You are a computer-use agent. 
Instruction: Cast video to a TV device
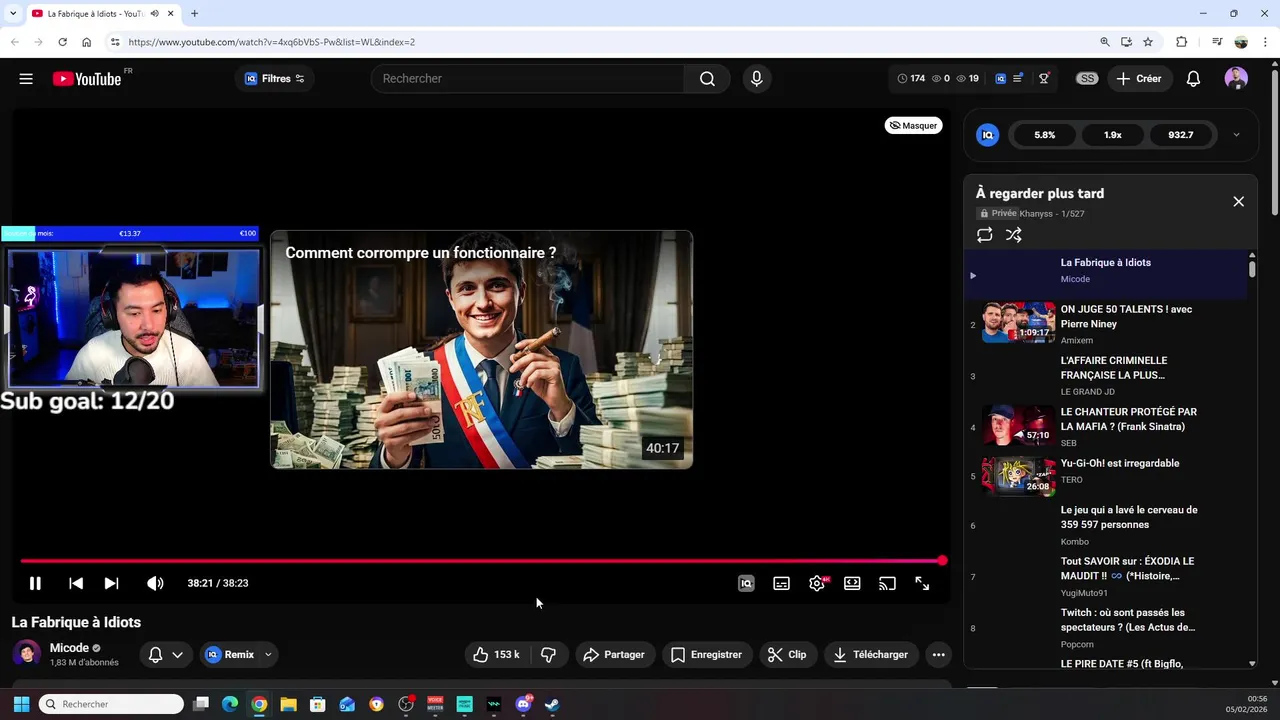coord(887,583)
